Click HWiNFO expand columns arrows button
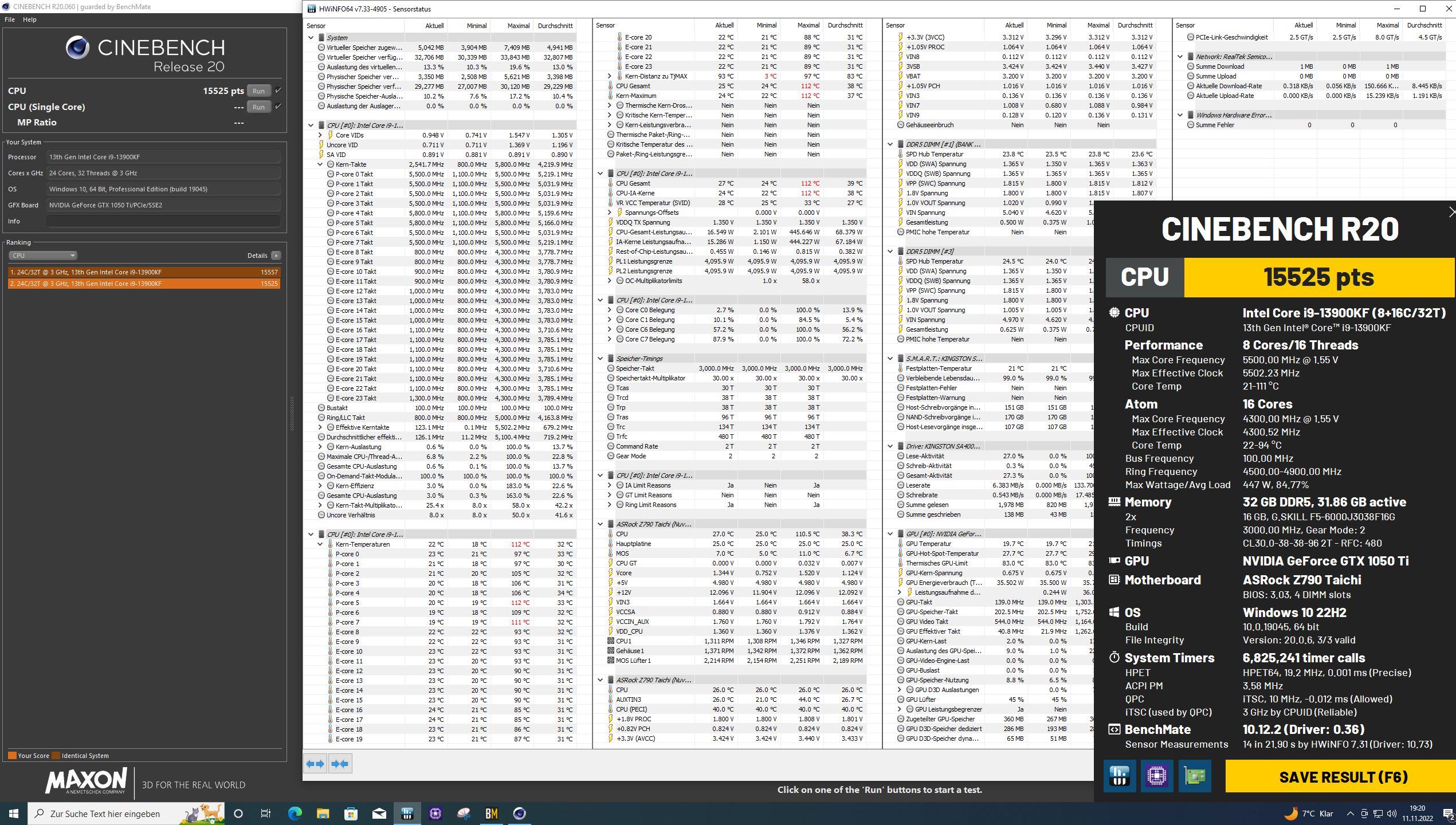This screenshot has height=825, width=1456. coord(315,764)
